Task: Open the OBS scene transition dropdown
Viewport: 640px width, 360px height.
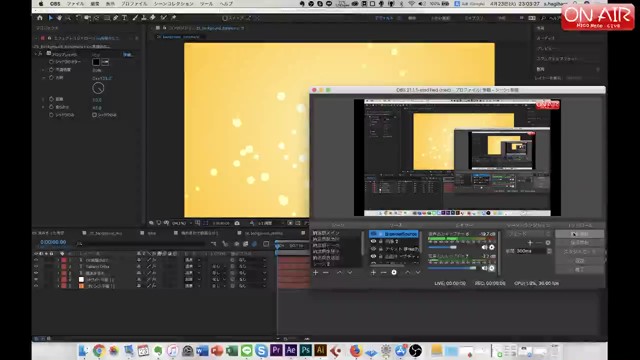Action: pyautogui.click(x=529, y=234)
